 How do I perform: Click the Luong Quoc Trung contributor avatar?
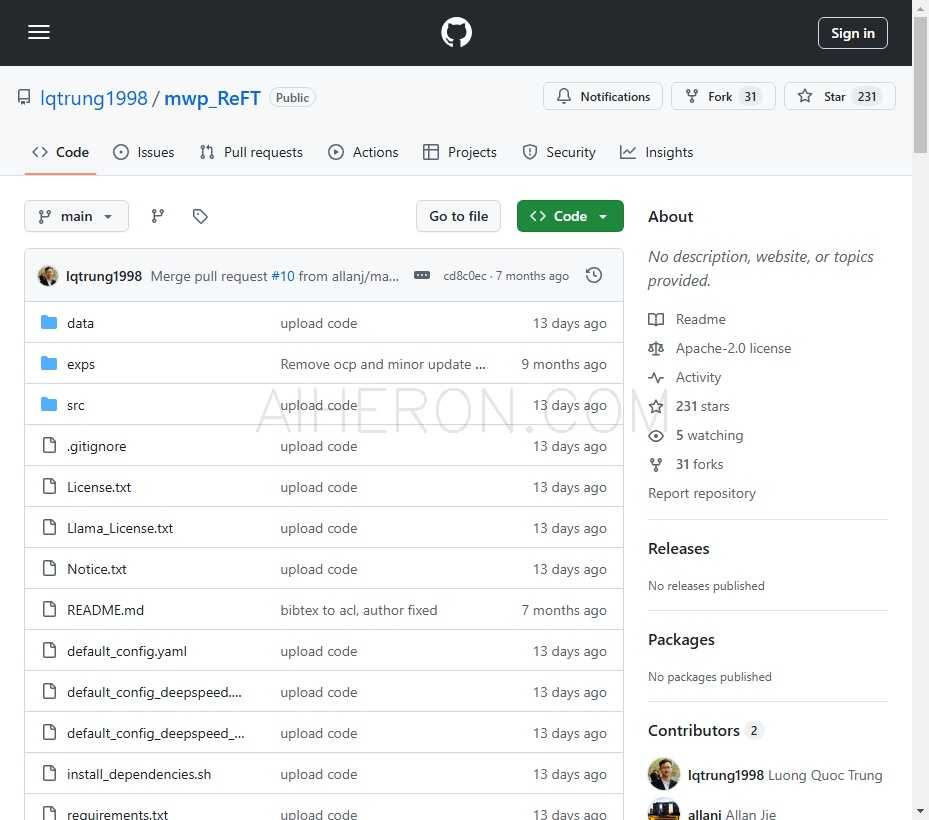coord(664,774)
